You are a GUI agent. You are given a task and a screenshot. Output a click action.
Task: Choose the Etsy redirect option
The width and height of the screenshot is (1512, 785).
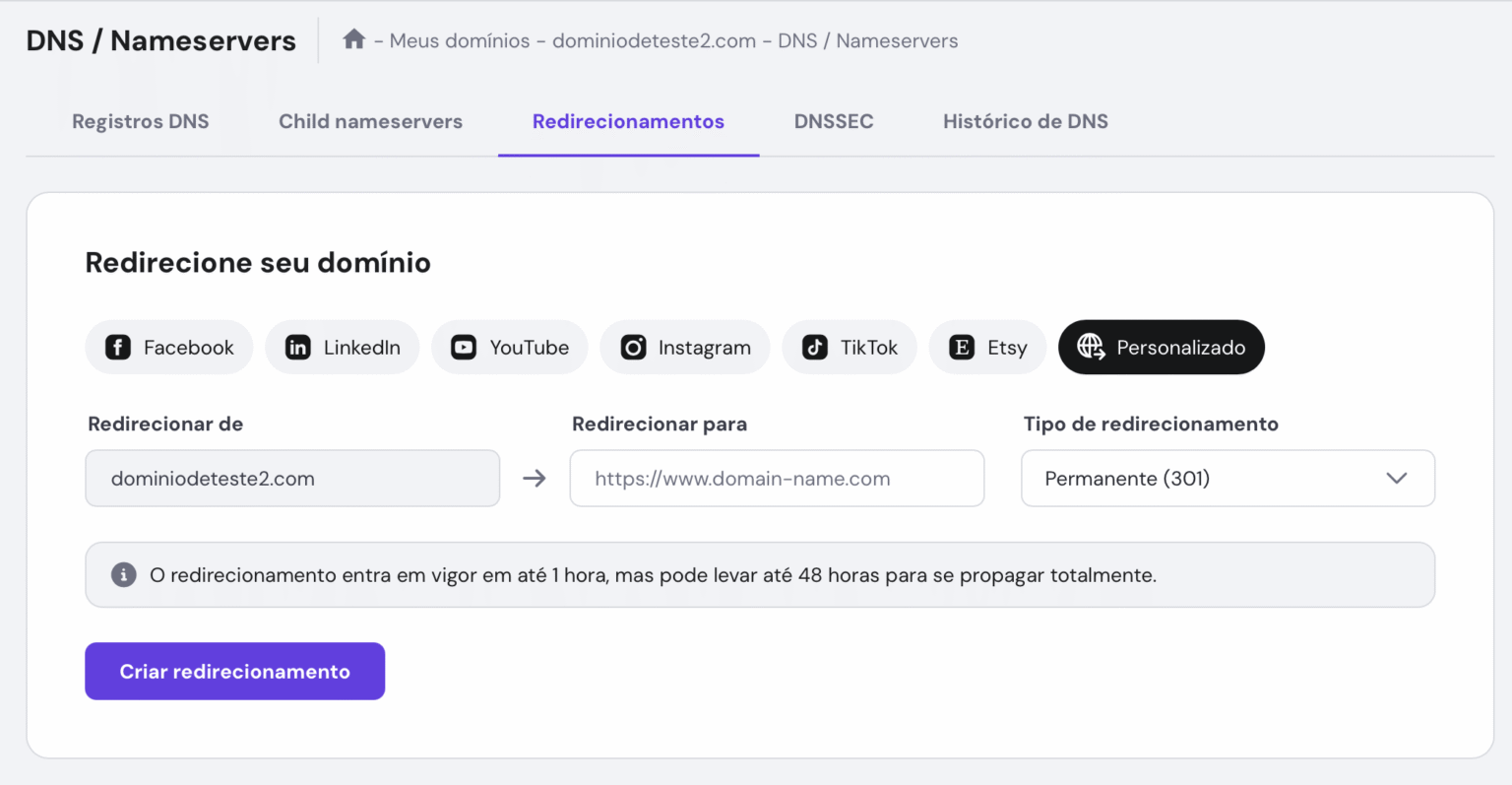pos(987,347)
